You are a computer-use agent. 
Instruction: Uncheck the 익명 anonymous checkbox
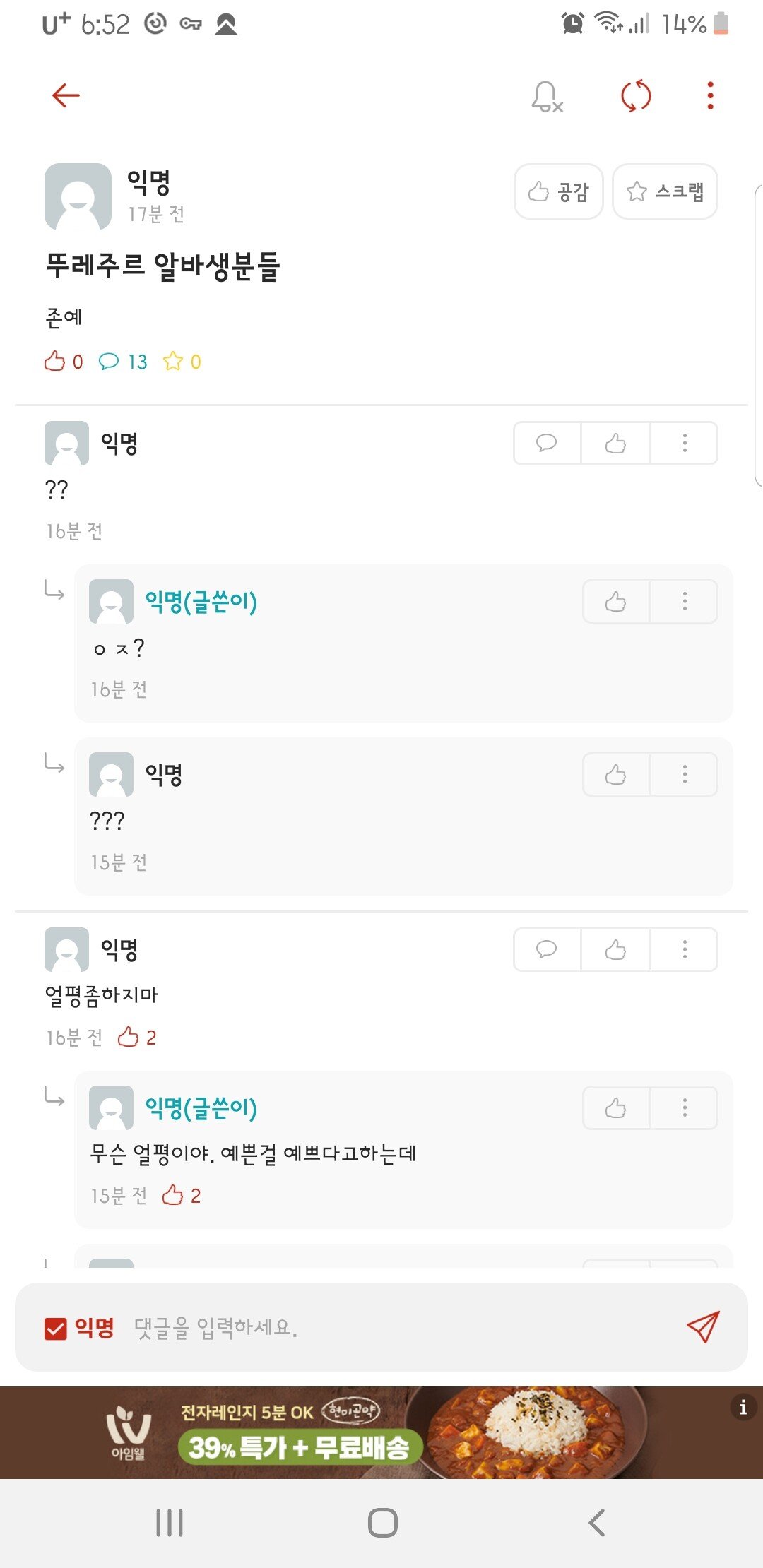coord(55,1329)
